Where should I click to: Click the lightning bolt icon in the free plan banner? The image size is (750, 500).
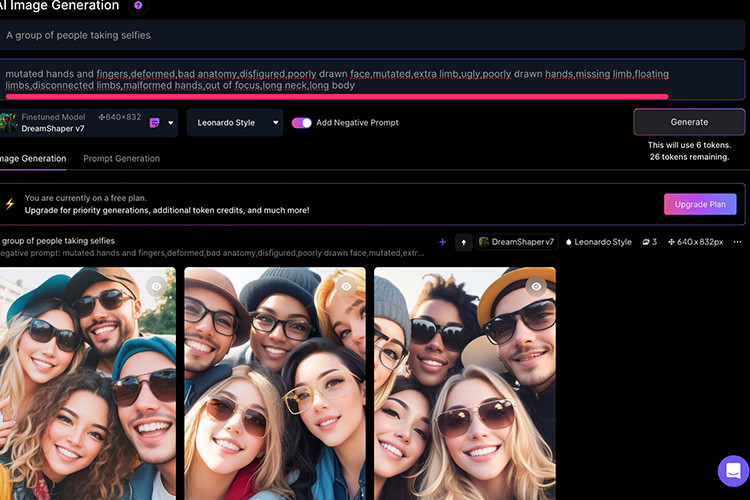tap(10, 204)
